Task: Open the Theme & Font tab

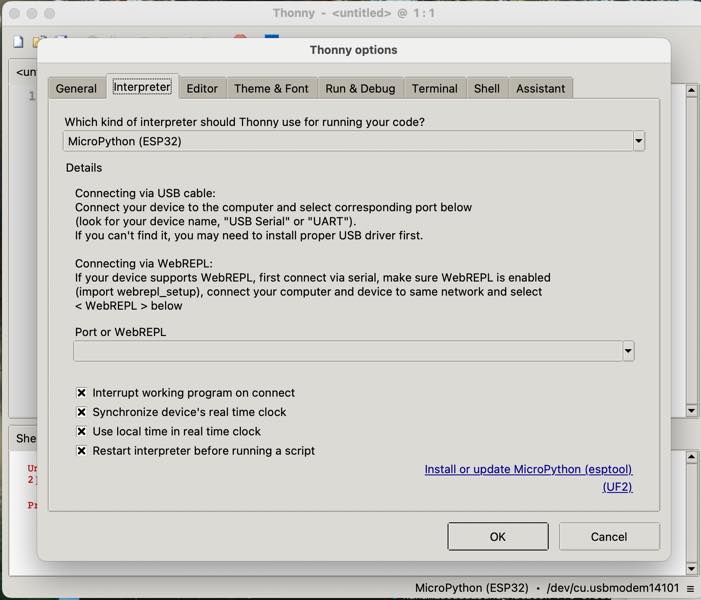Action: [271, 89]
